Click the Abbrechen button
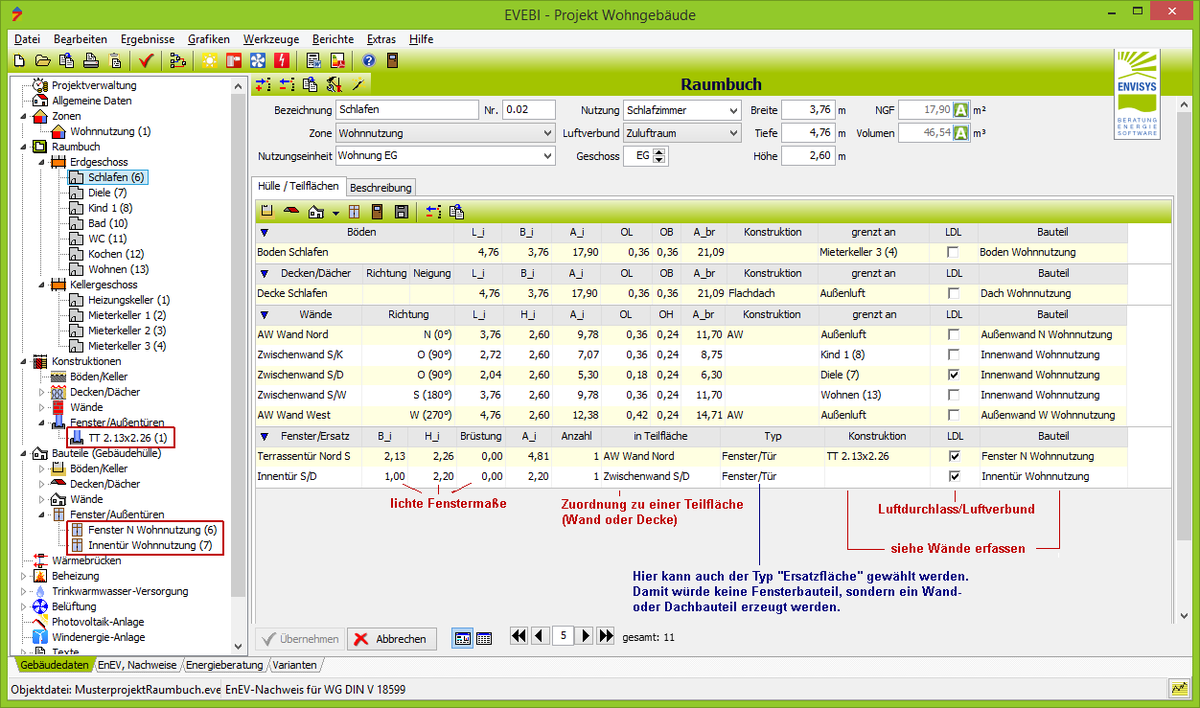This screenshot has height=708, width=1200. [x=391, y=639]
